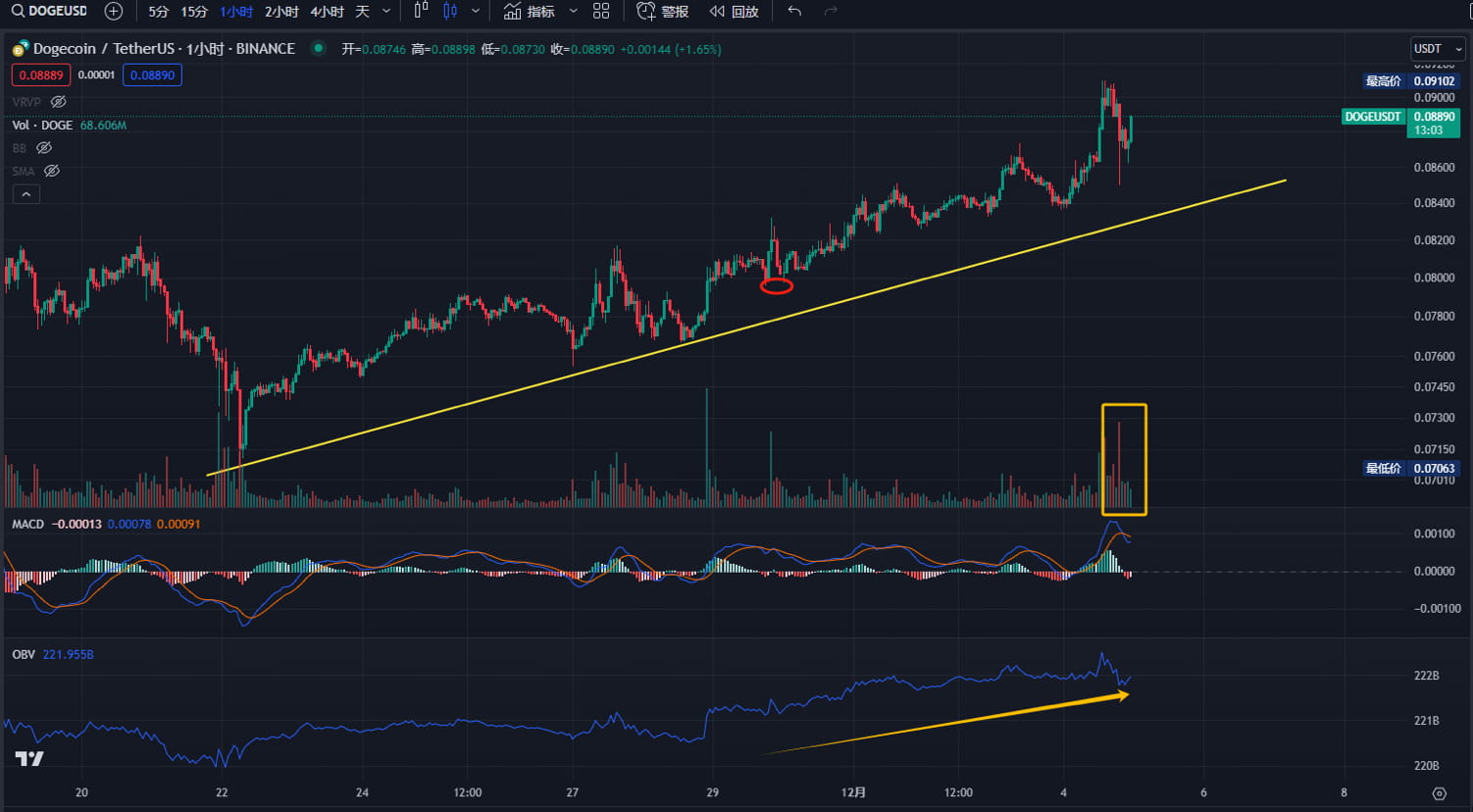Click the 12月 date label on time axis
Viewport: 1473px width, 812px height.
[854, 792]
